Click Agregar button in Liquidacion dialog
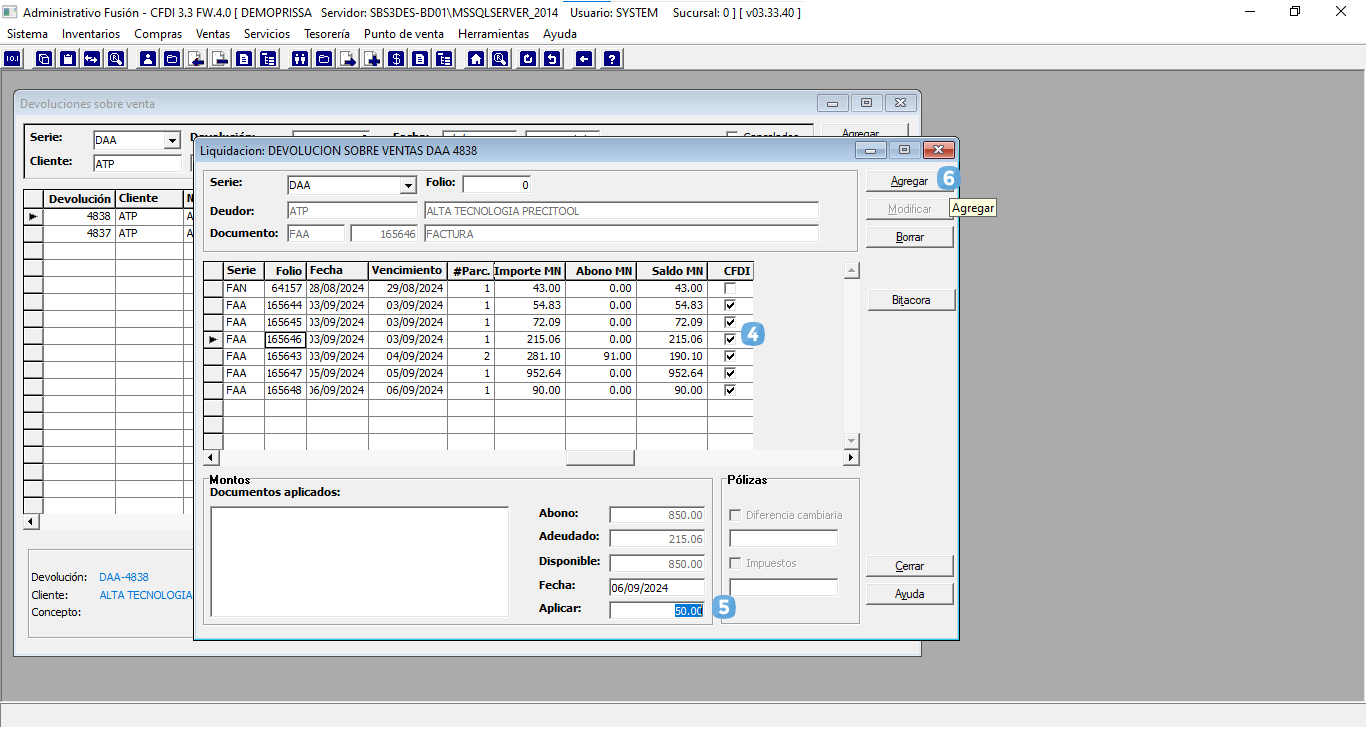This screenshot has width=1366, height=729. pyautogui.click(x=909, y=181)
